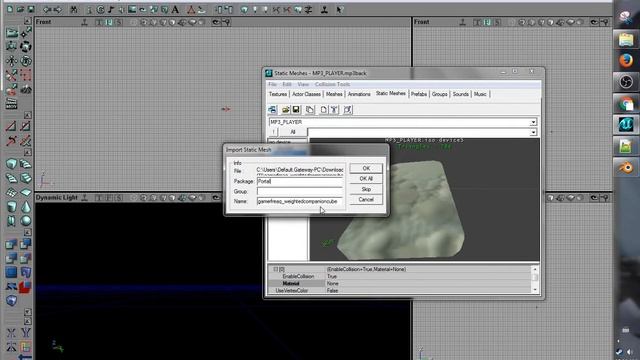The width and height of the screenshot is (640, 360).
Task: Click the New map icon
Action: tap(10, 9)
